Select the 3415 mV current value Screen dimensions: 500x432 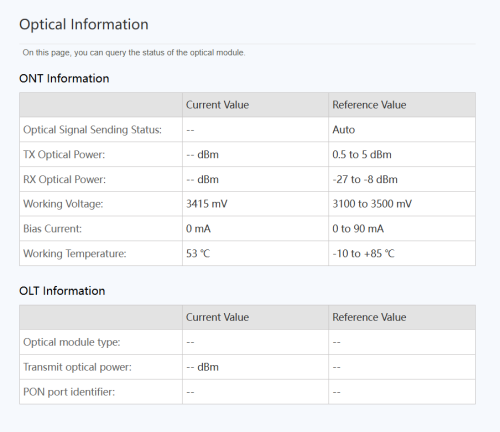pos(207,204)
